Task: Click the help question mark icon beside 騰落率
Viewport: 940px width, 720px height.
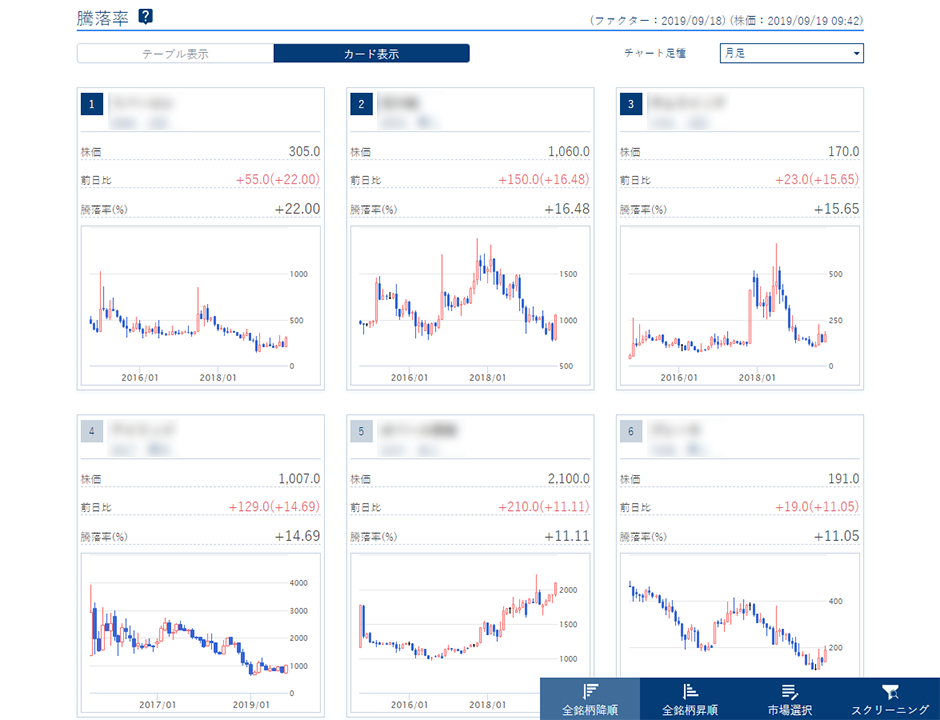Action: point(145,16)
